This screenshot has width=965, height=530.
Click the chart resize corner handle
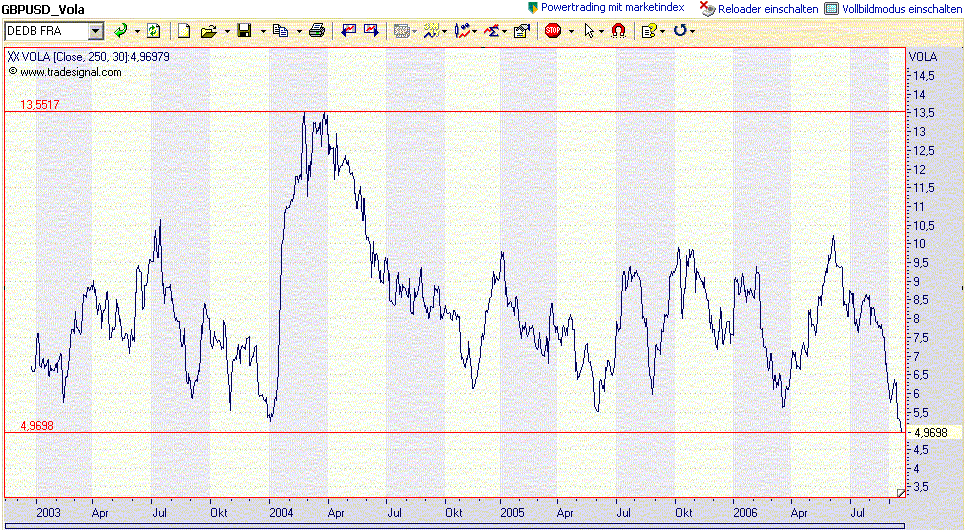tap(900, 493)
